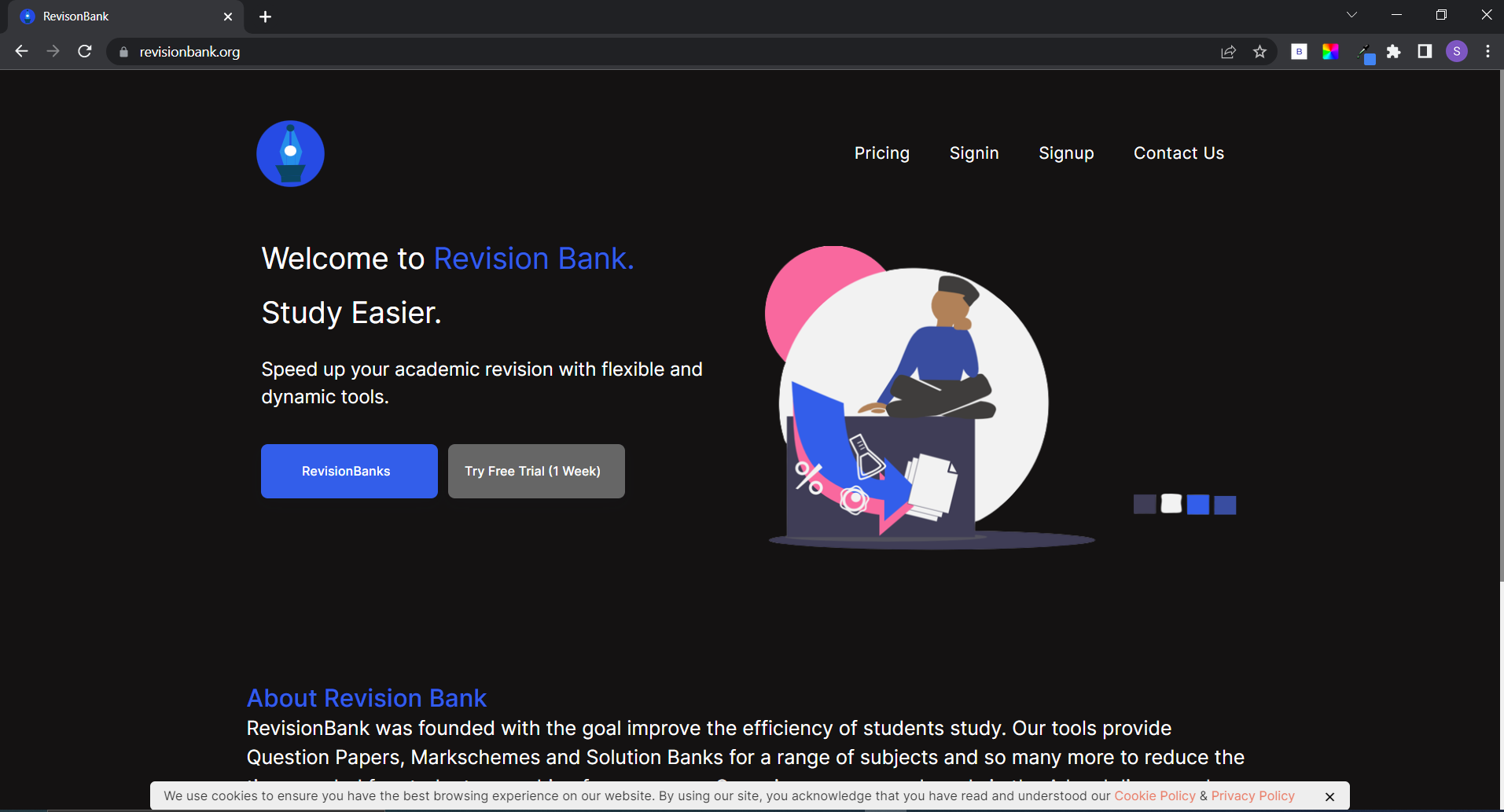Click the colorful grid extension icon

click(1330, 52)
